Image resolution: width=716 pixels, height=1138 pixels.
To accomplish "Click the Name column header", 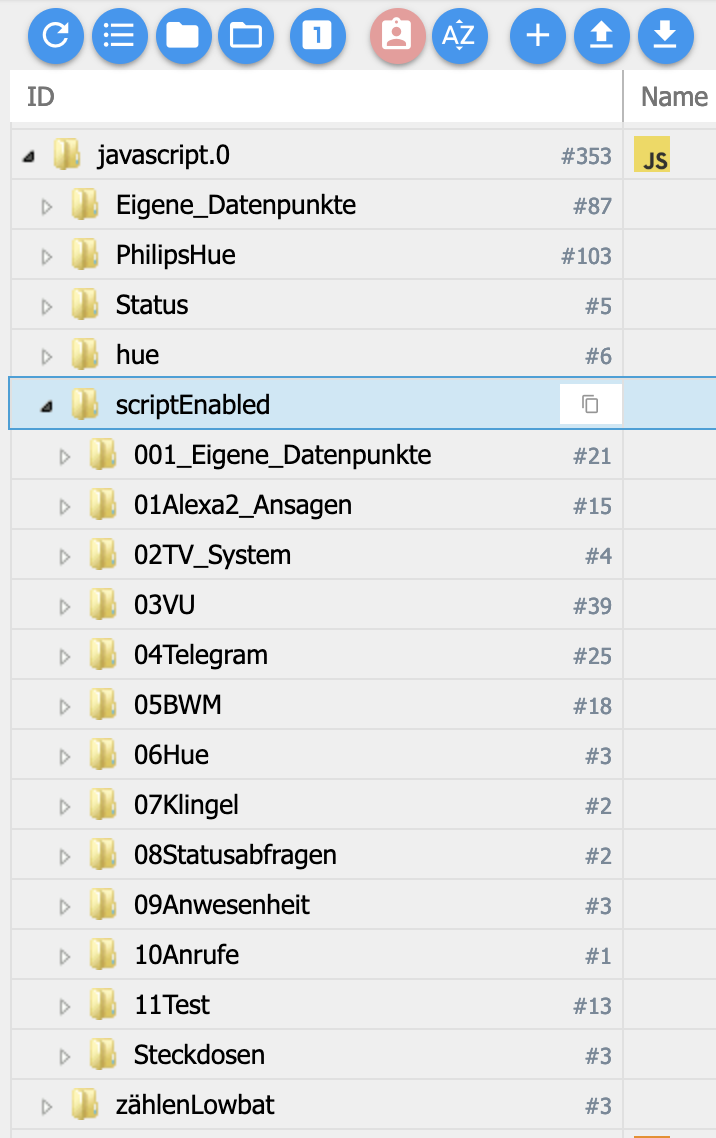I will click(674, 97).
